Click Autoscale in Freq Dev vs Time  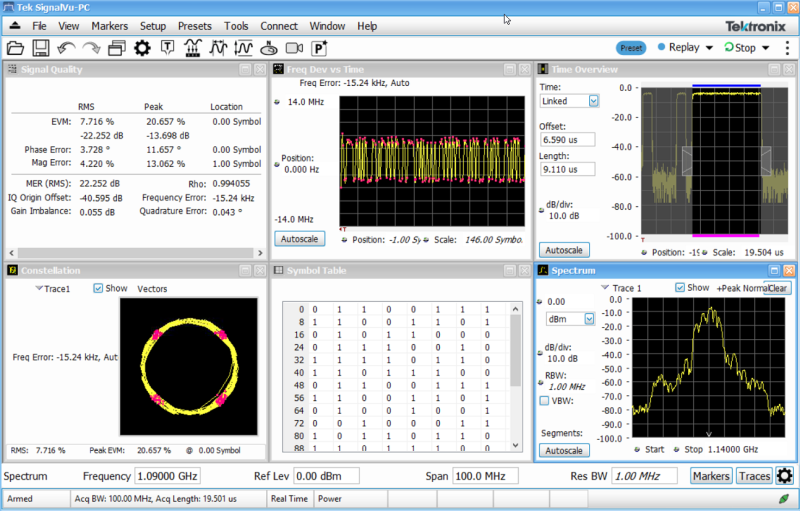299,239
